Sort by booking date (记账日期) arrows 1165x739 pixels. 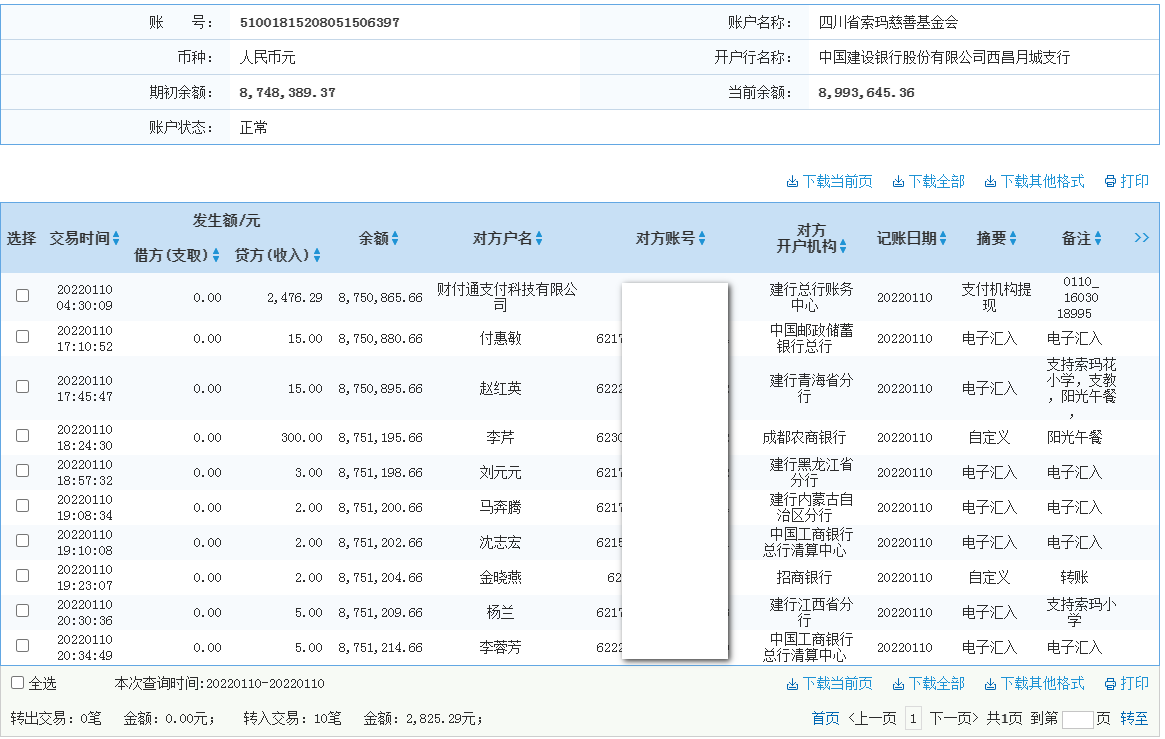(943, 238)
